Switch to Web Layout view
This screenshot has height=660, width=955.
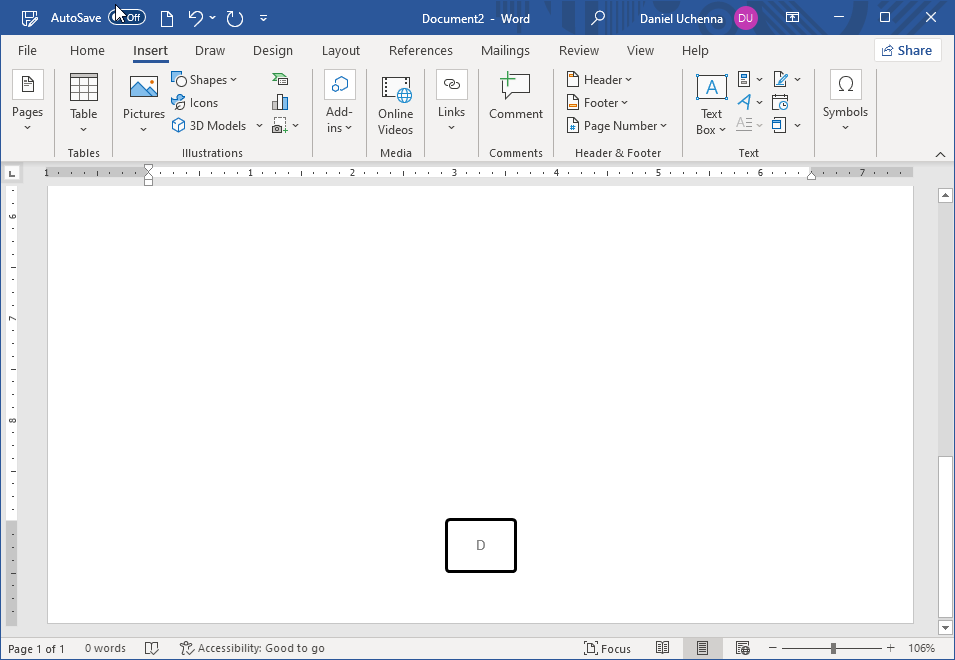coord(742,648)
